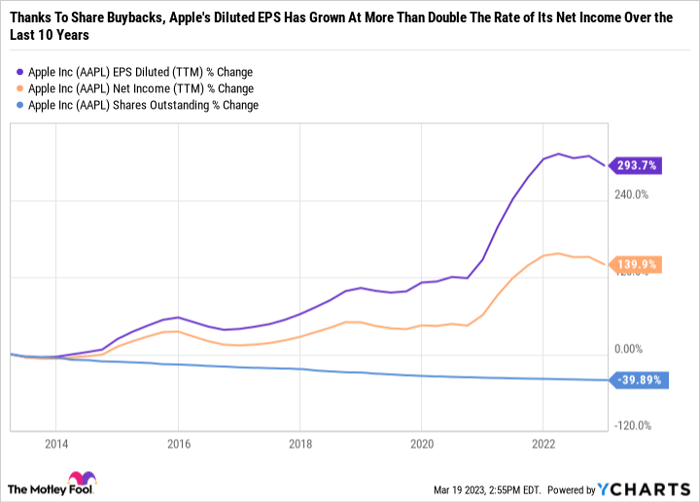This screenshot has height=502, width=700.
Task: Click the 2016 x-axis label
Action: [178, 441]
